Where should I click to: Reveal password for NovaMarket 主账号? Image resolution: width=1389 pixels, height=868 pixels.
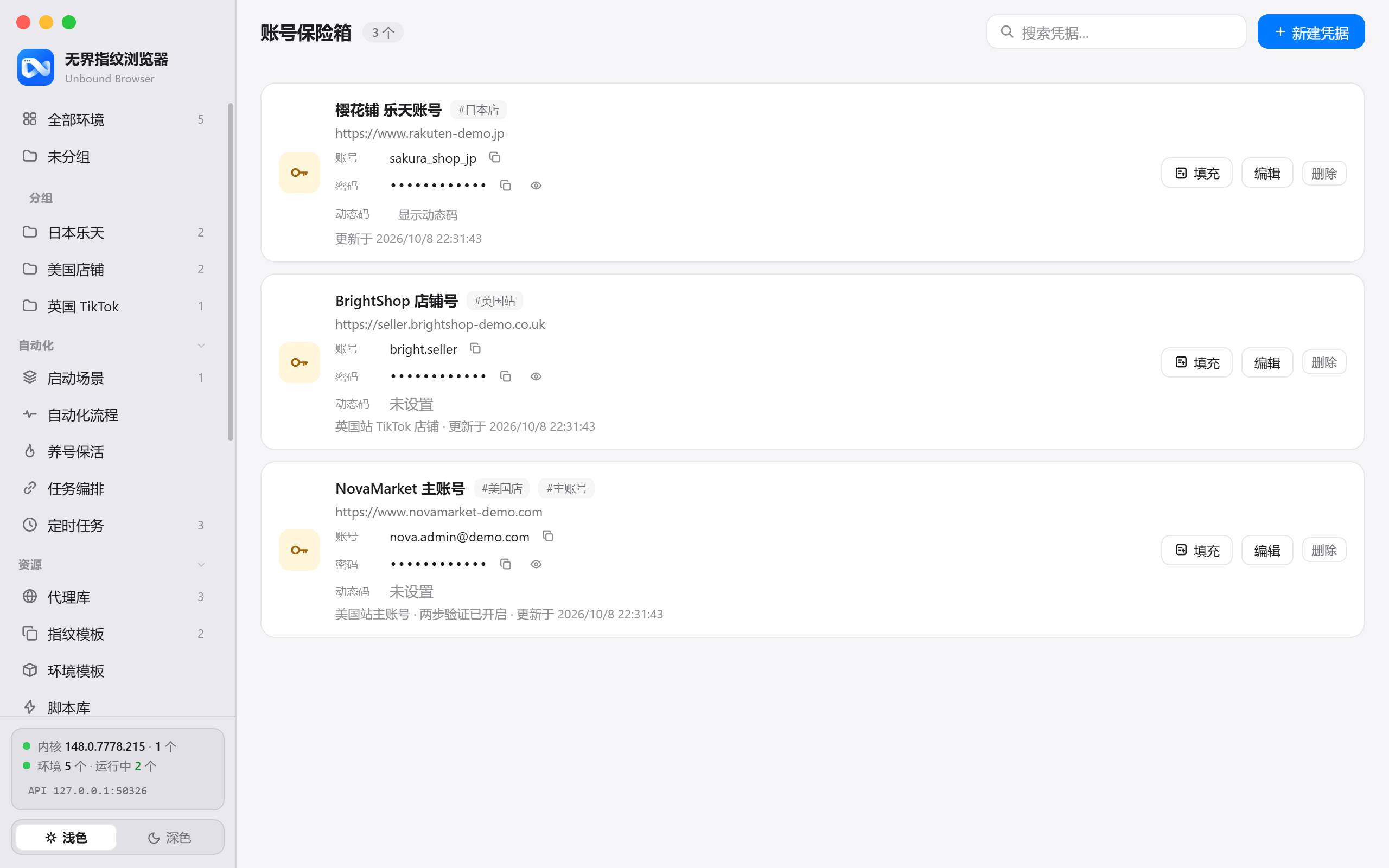pos(536,564)
